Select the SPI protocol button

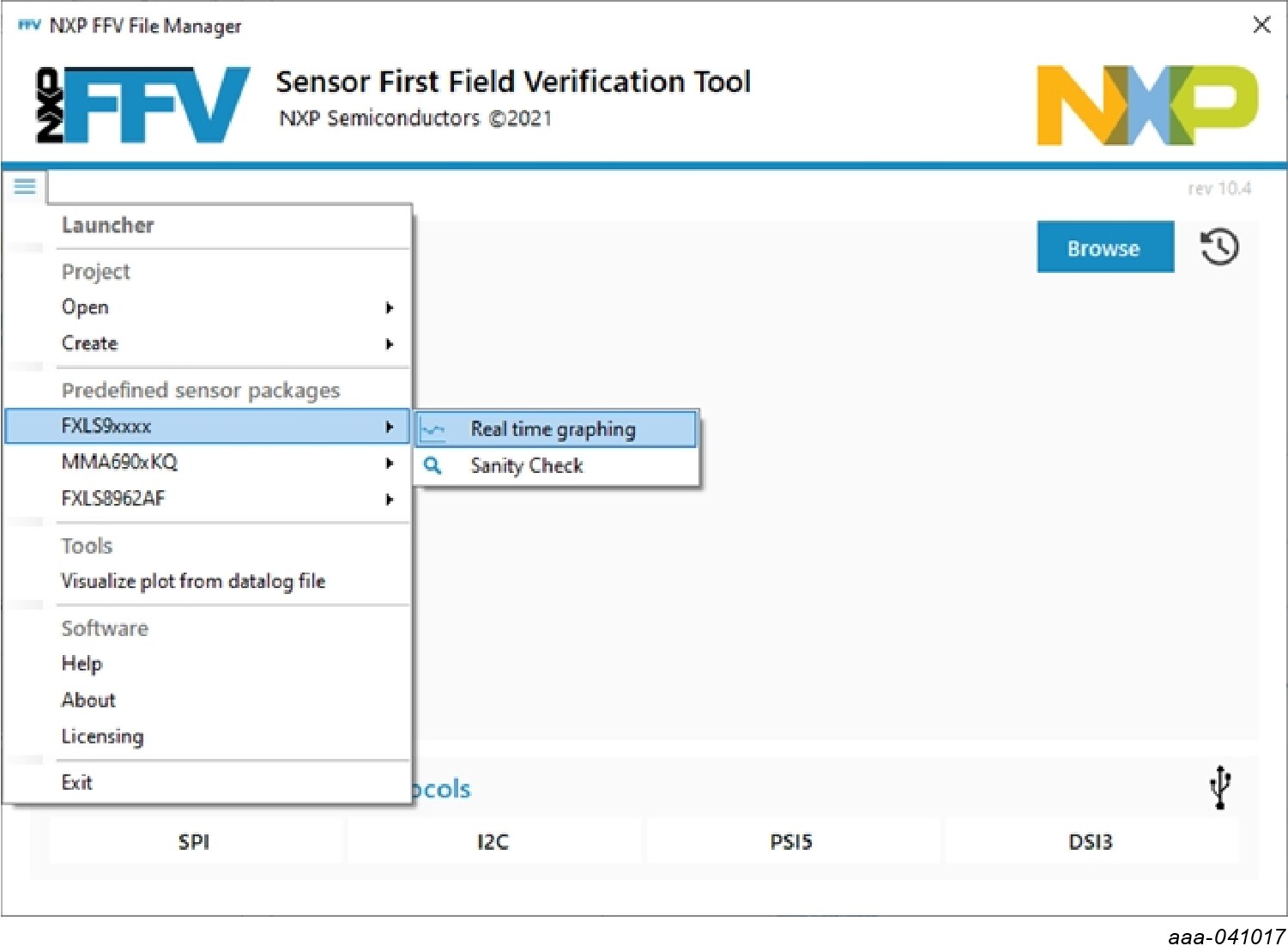click(x=194, y=841)
